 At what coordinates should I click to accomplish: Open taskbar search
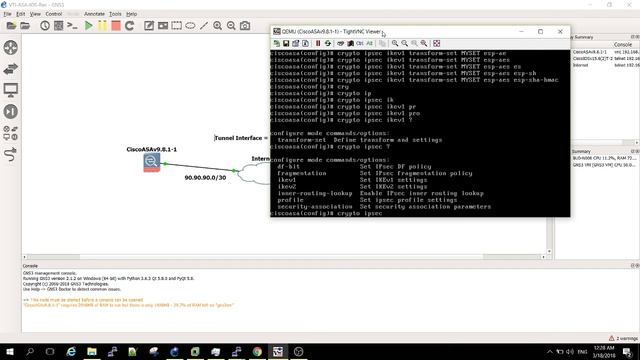tap(30, 351)
